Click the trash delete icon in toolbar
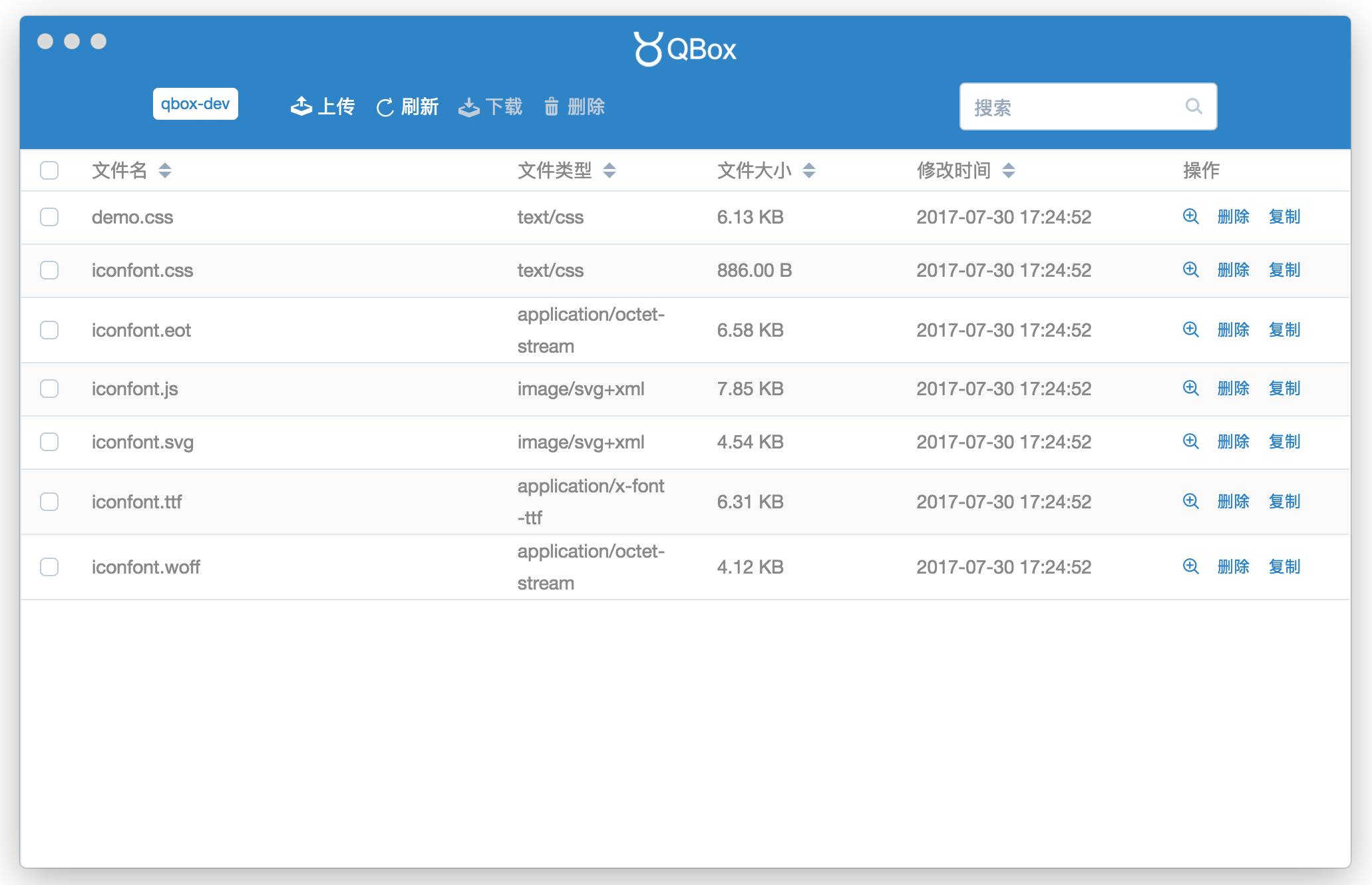Image resolution: width=1372 pixels, height=885 pixels. (x=552, y=106)
